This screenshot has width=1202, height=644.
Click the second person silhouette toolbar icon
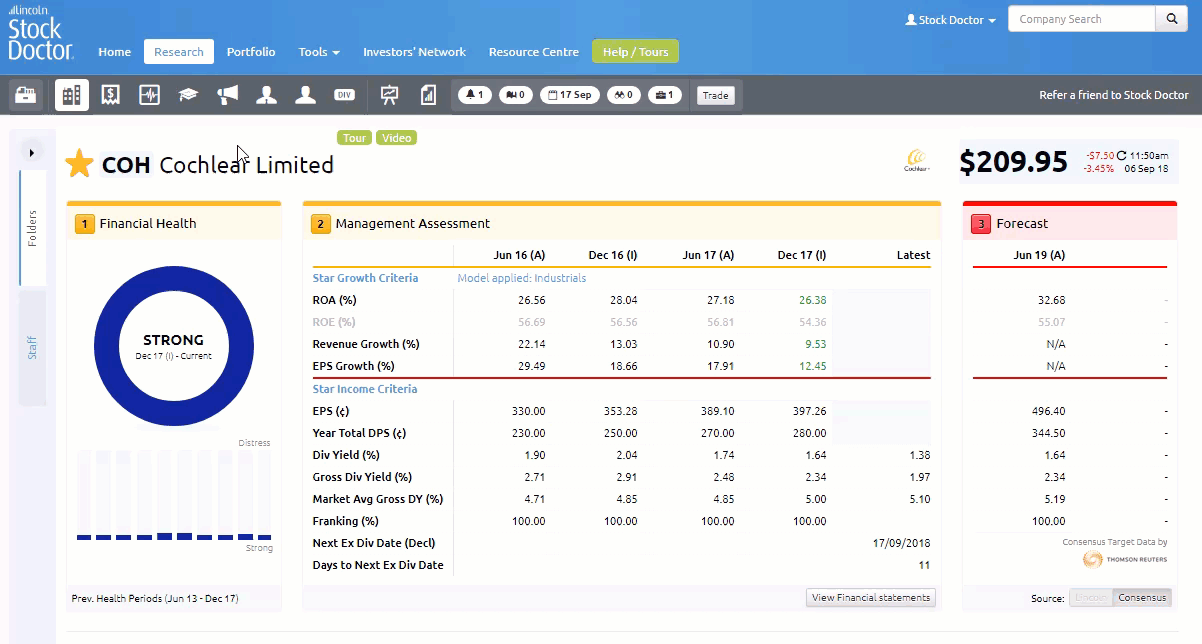[x=305, y=95]
